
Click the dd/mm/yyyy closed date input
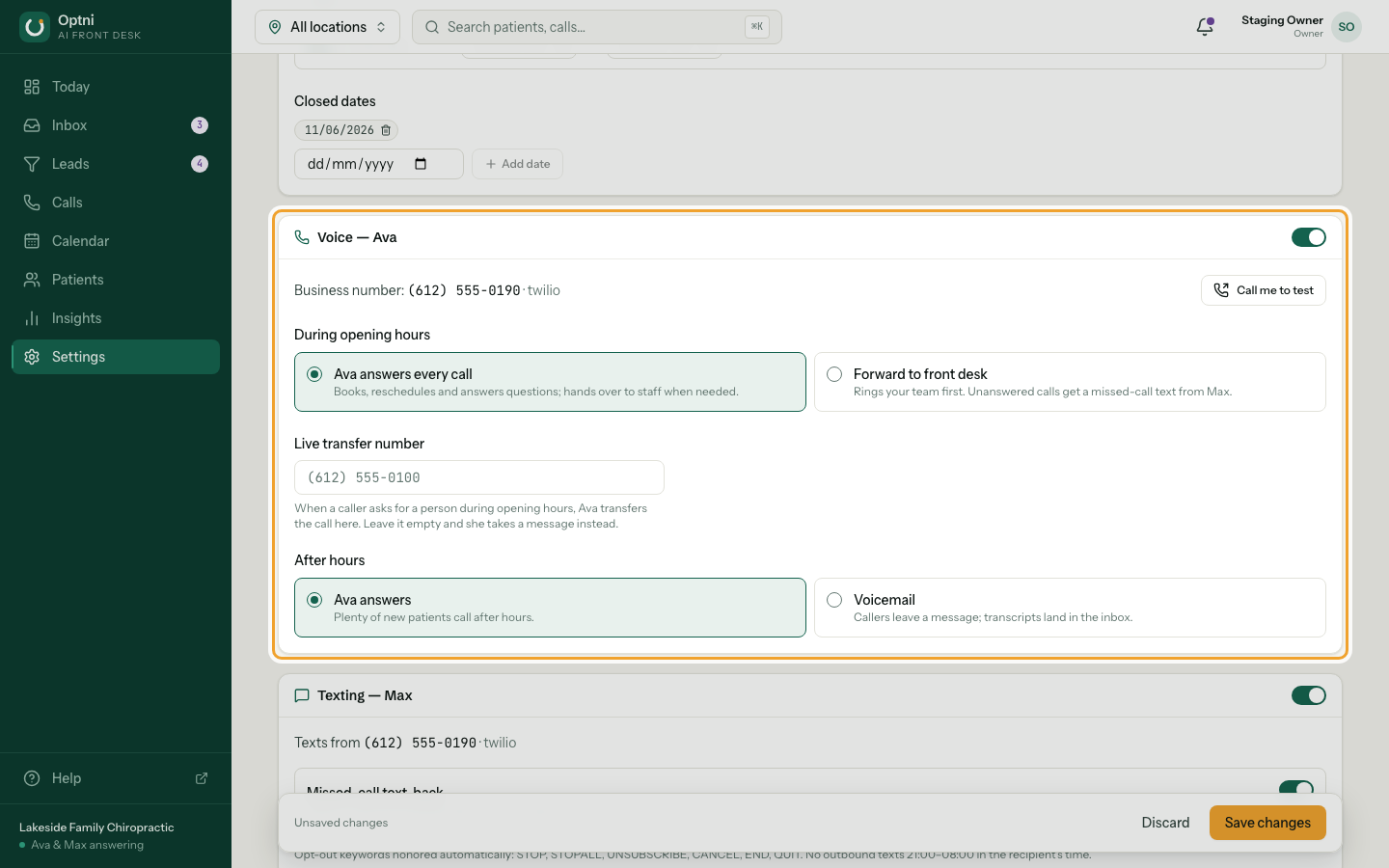(379, 164)
